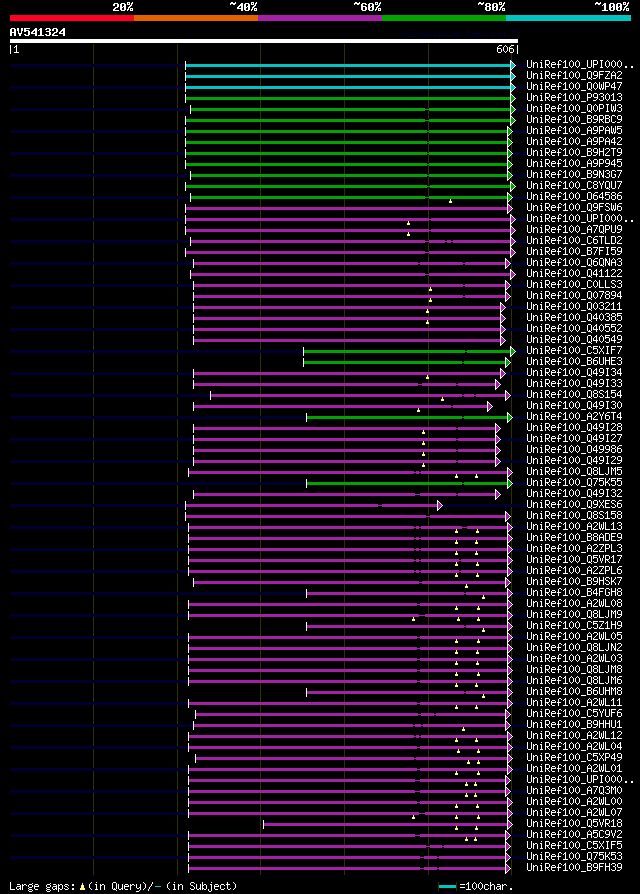The width and height of the screenshot is (640, 894).
Task: Click the purple ~60% identity legend segment
Action: point(320,18)
